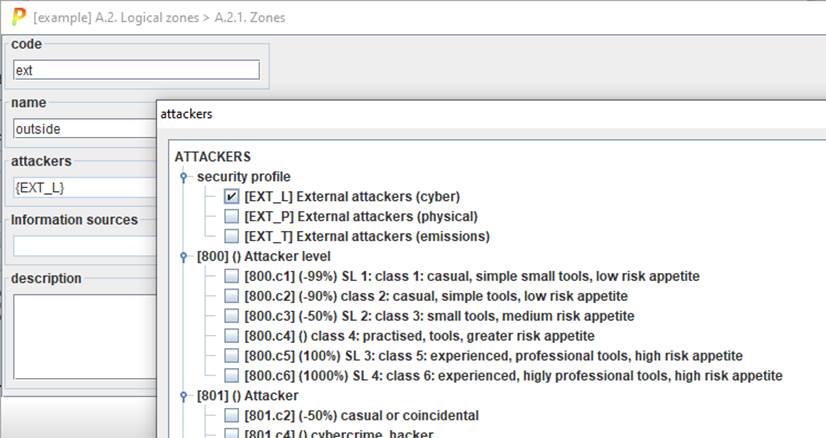Check EXT_P External attackers (physical)
This screenshot has height=438, width=826.
pyautogui.click(x=232, y=217)
